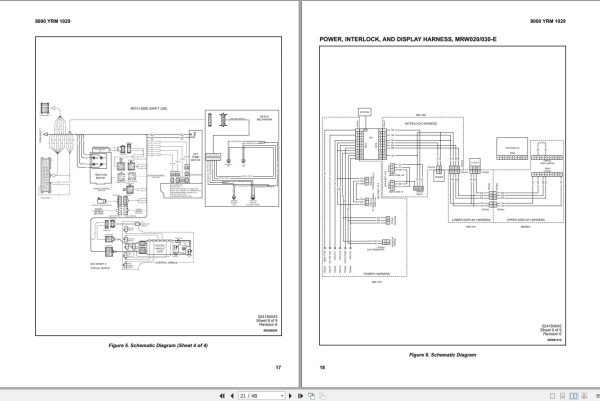Click the greyed-out next-view icon

point(322,396)
